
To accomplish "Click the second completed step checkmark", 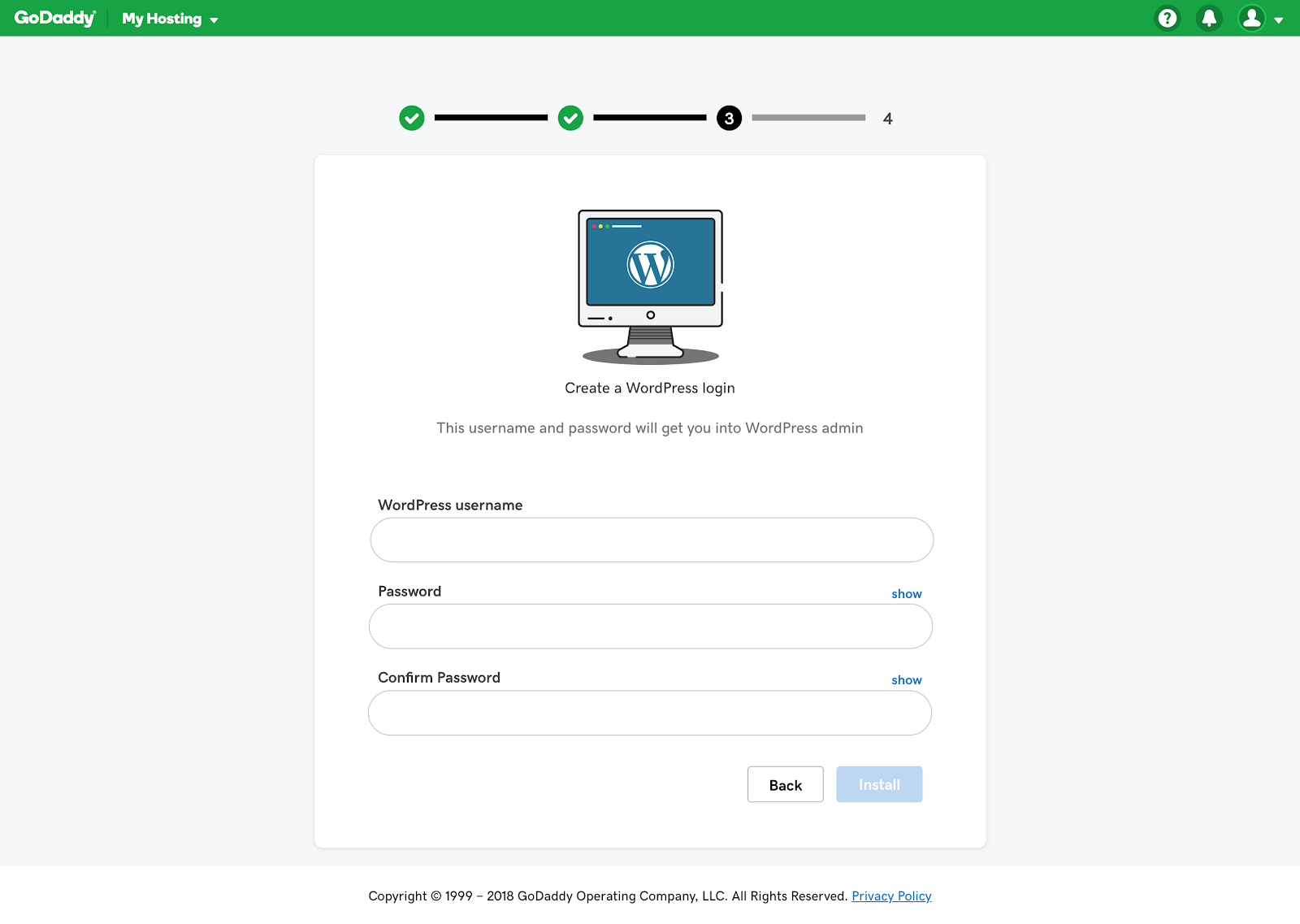I will pos(570,118).
